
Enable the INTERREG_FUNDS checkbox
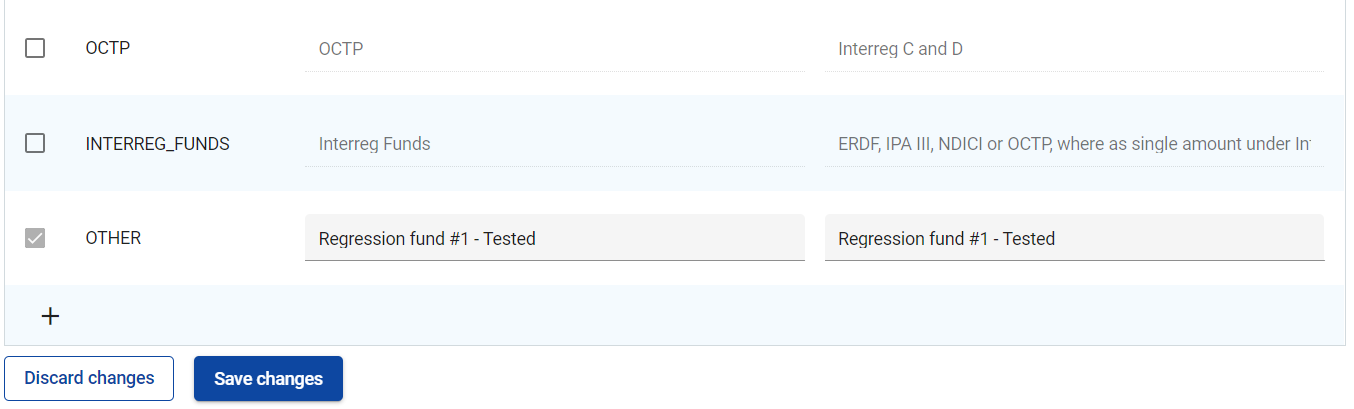point(35,143)
